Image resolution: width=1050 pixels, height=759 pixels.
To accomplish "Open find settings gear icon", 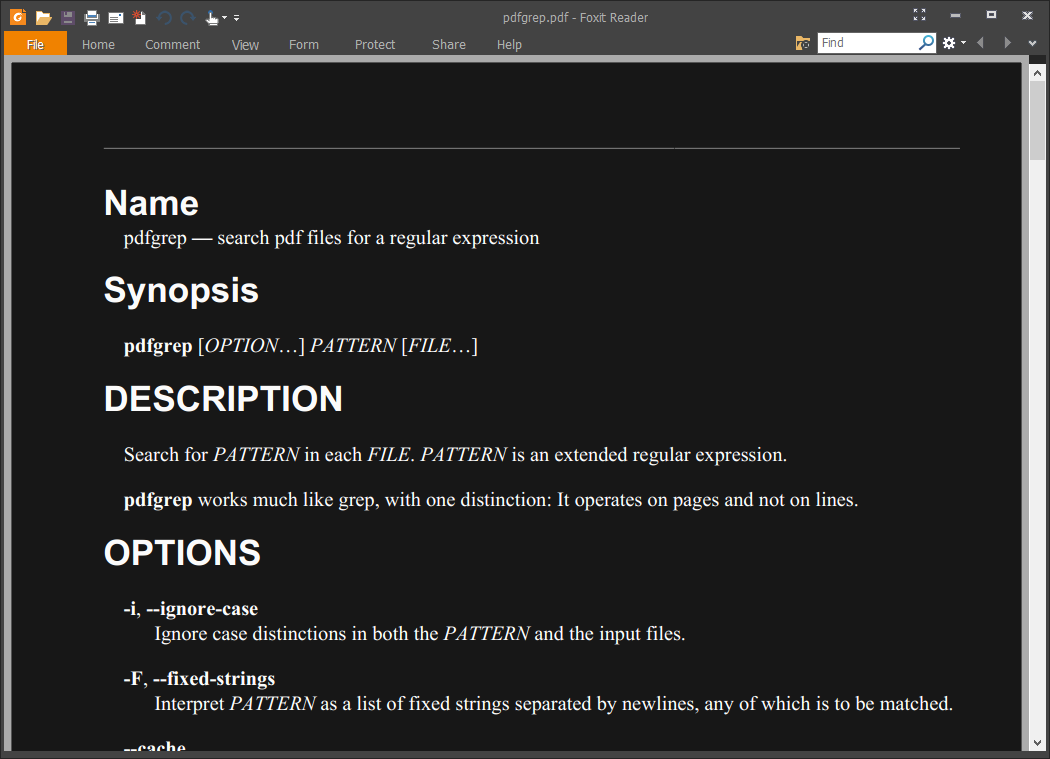I will [949, 43].
